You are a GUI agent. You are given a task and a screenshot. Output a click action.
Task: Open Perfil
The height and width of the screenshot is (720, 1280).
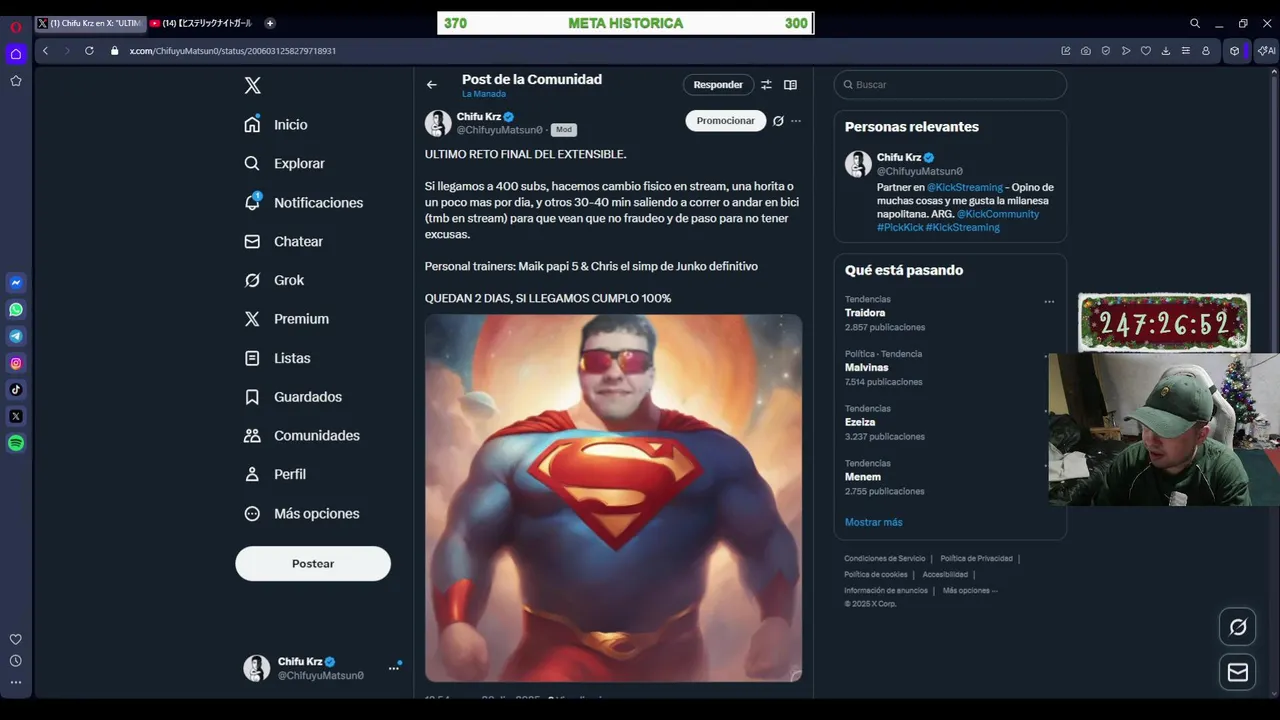pos(275,475)
